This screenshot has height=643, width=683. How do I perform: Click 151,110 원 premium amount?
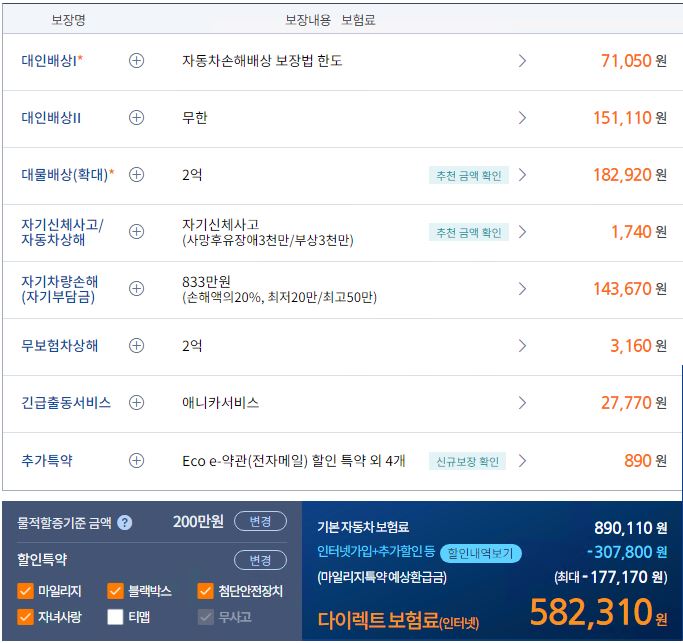(630, 118)
